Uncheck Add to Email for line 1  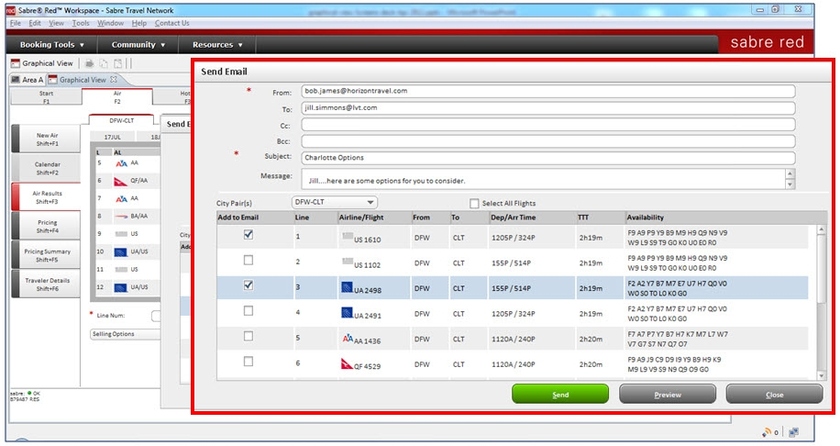pyautogui.click(x=248, y=235)
